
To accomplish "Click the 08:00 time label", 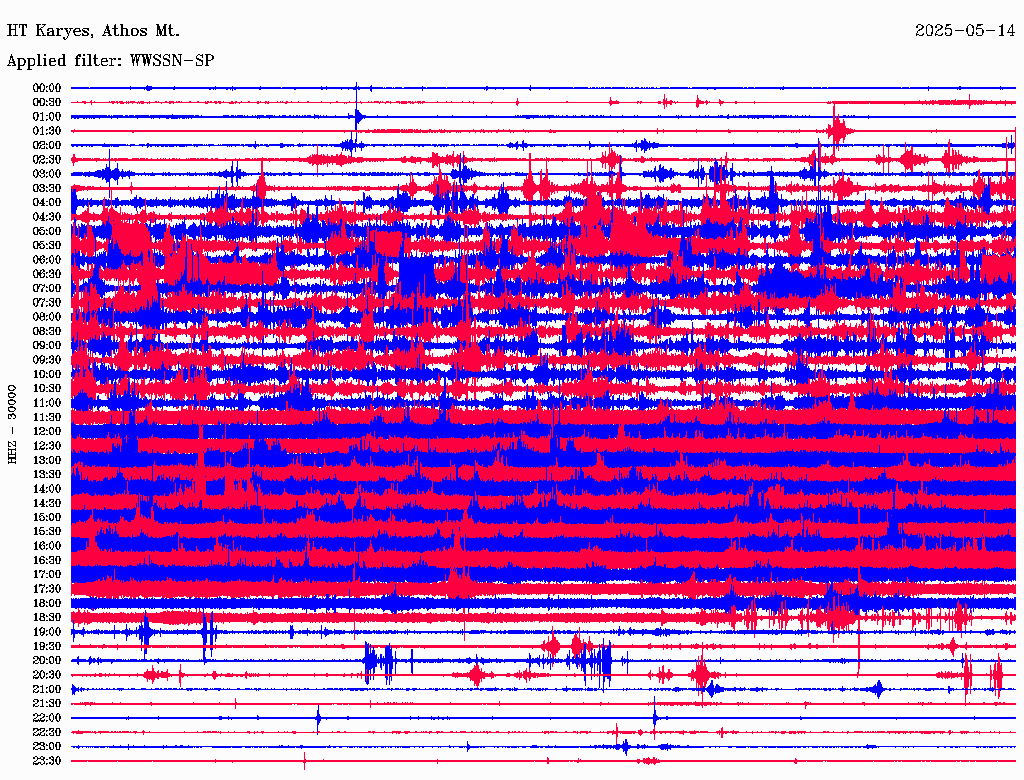I will coord(47,317).
